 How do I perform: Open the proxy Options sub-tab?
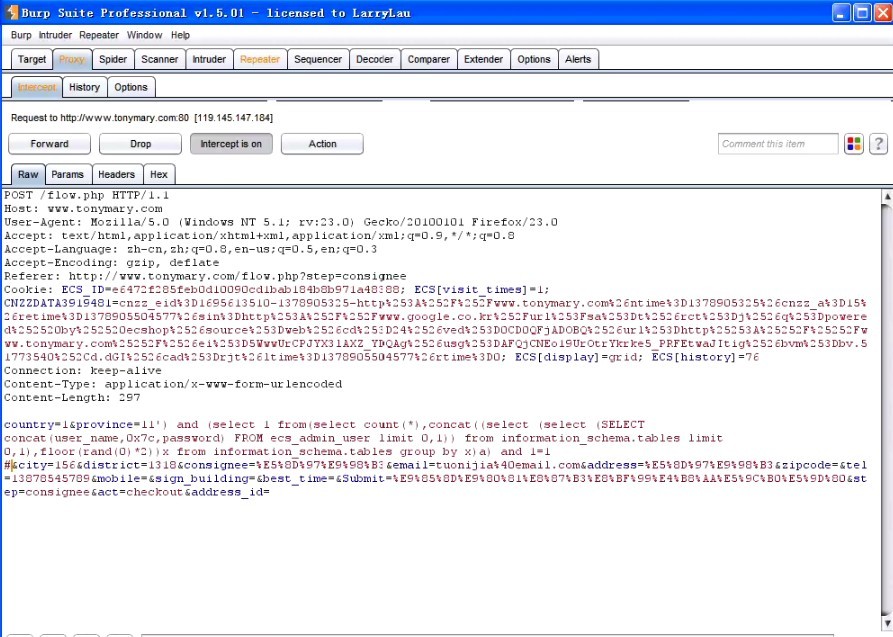point(131,87)
